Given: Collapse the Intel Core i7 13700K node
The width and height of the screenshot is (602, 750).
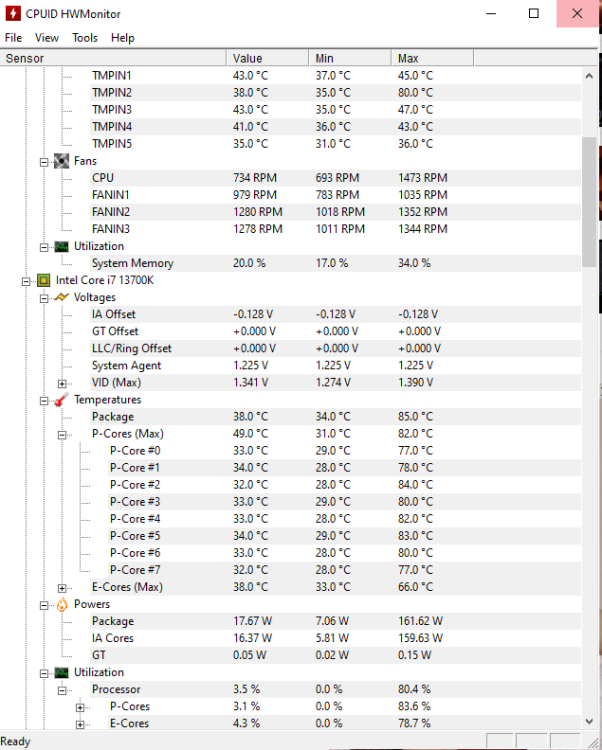Looking at the screenshot, I should tap(26, 281).
